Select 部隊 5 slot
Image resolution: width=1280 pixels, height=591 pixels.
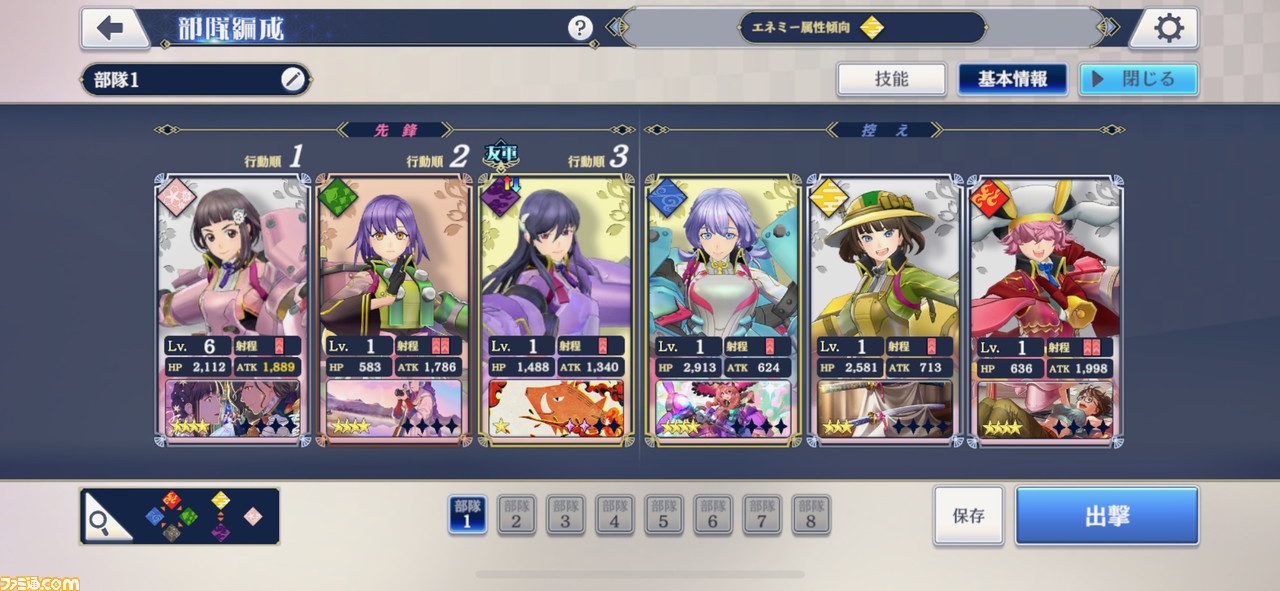(x=664, y=514)
